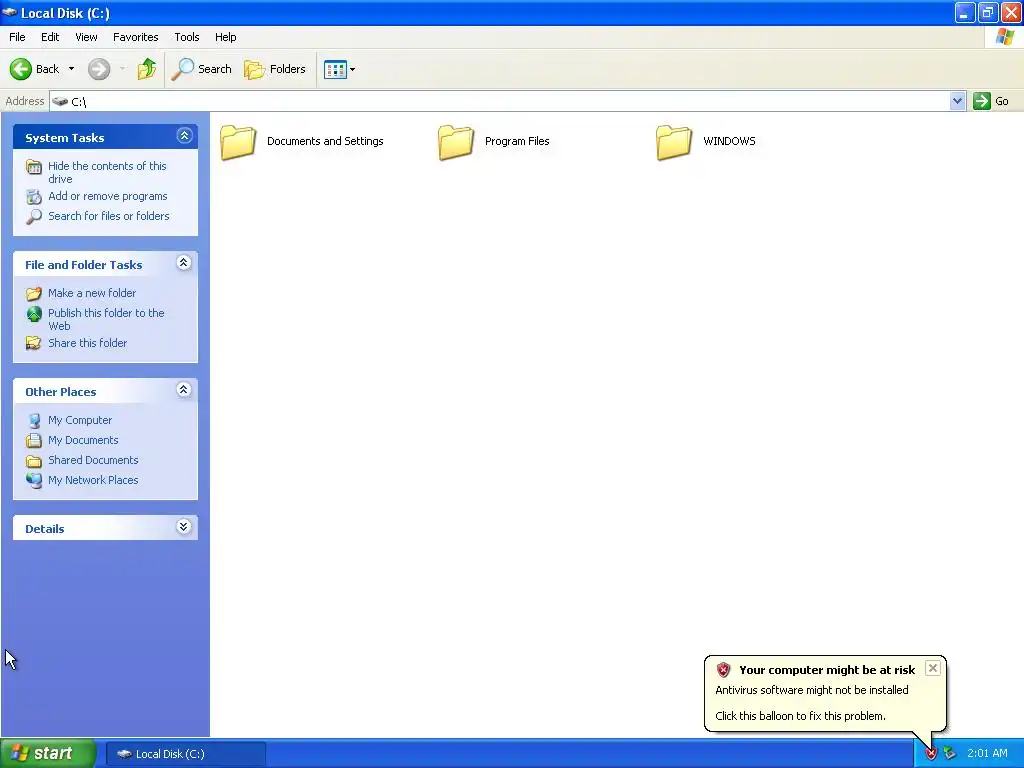Click the green Go arrow button
This screenshot has height=768, width=1024.
coord(982,101)
